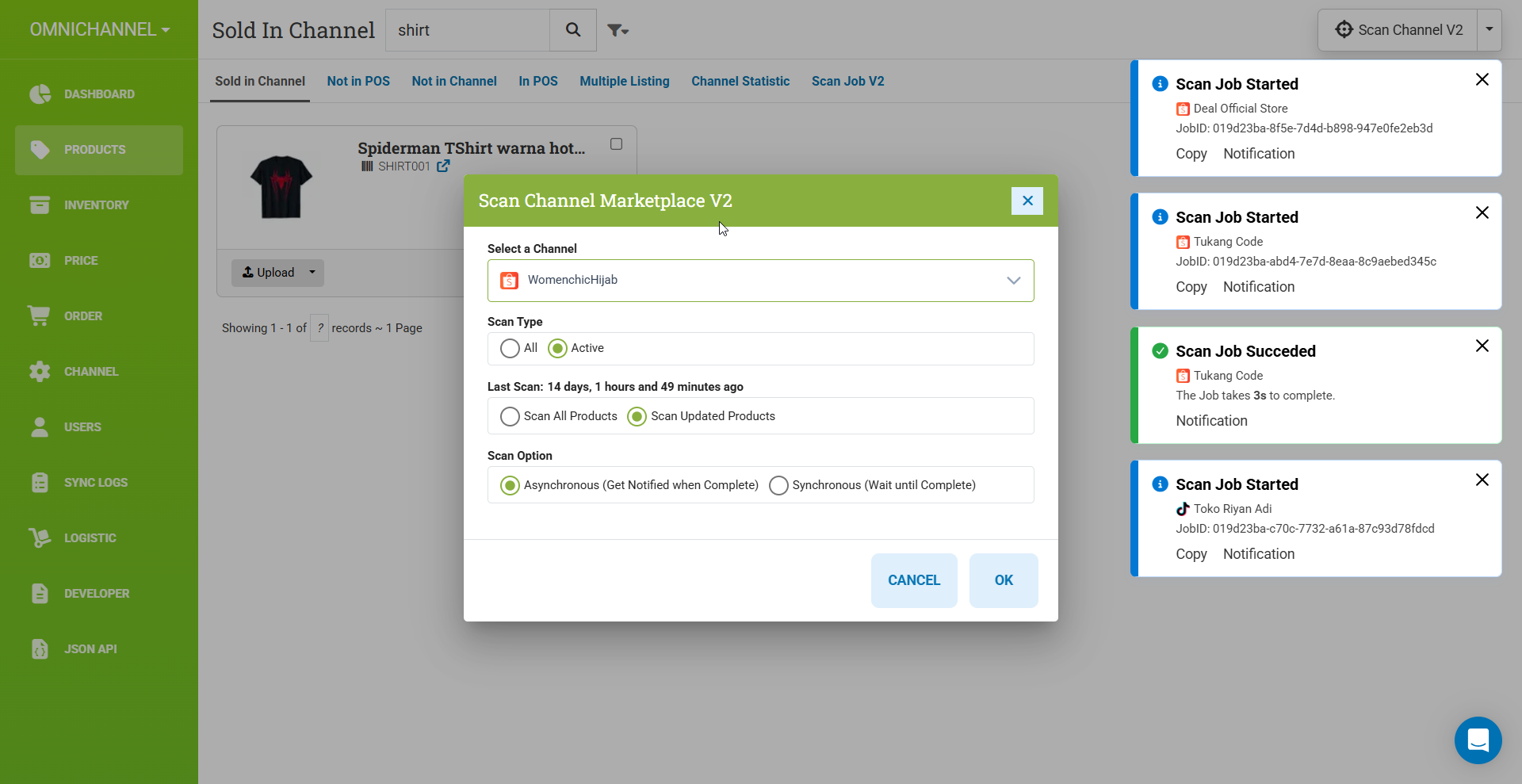Select the Active scan type radio
This screenshot has height=784, width=1522.
tap(557, 348)
